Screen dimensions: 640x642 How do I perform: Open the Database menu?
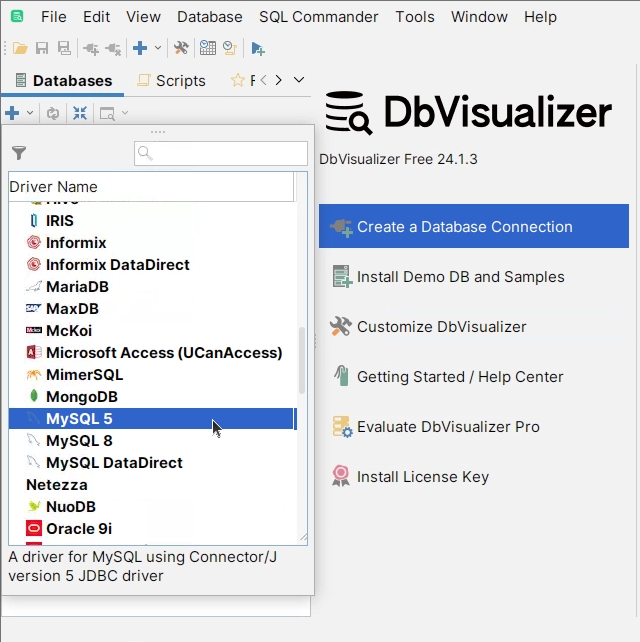coord(209,17)
